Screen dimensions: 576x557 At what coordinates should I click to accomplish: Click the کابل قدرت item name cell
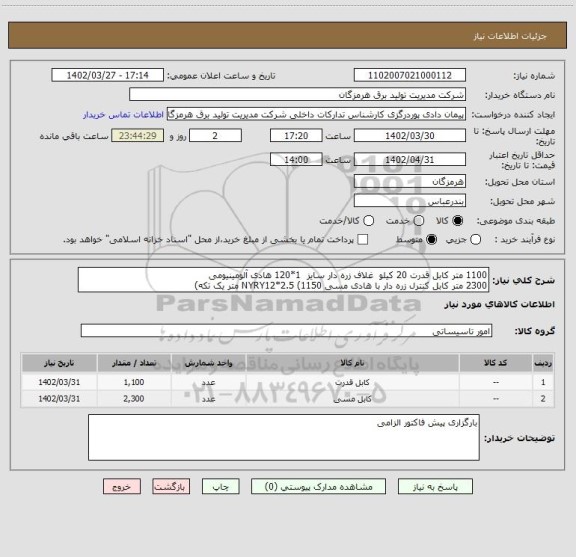(x=352, y=382)
